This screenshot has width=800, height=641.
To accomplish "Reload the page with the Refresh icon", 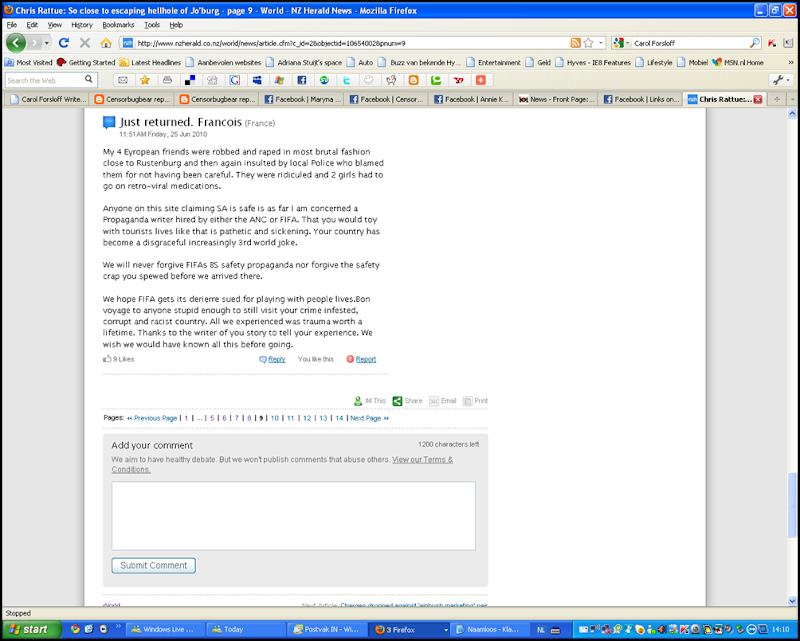I will (64, 43).
